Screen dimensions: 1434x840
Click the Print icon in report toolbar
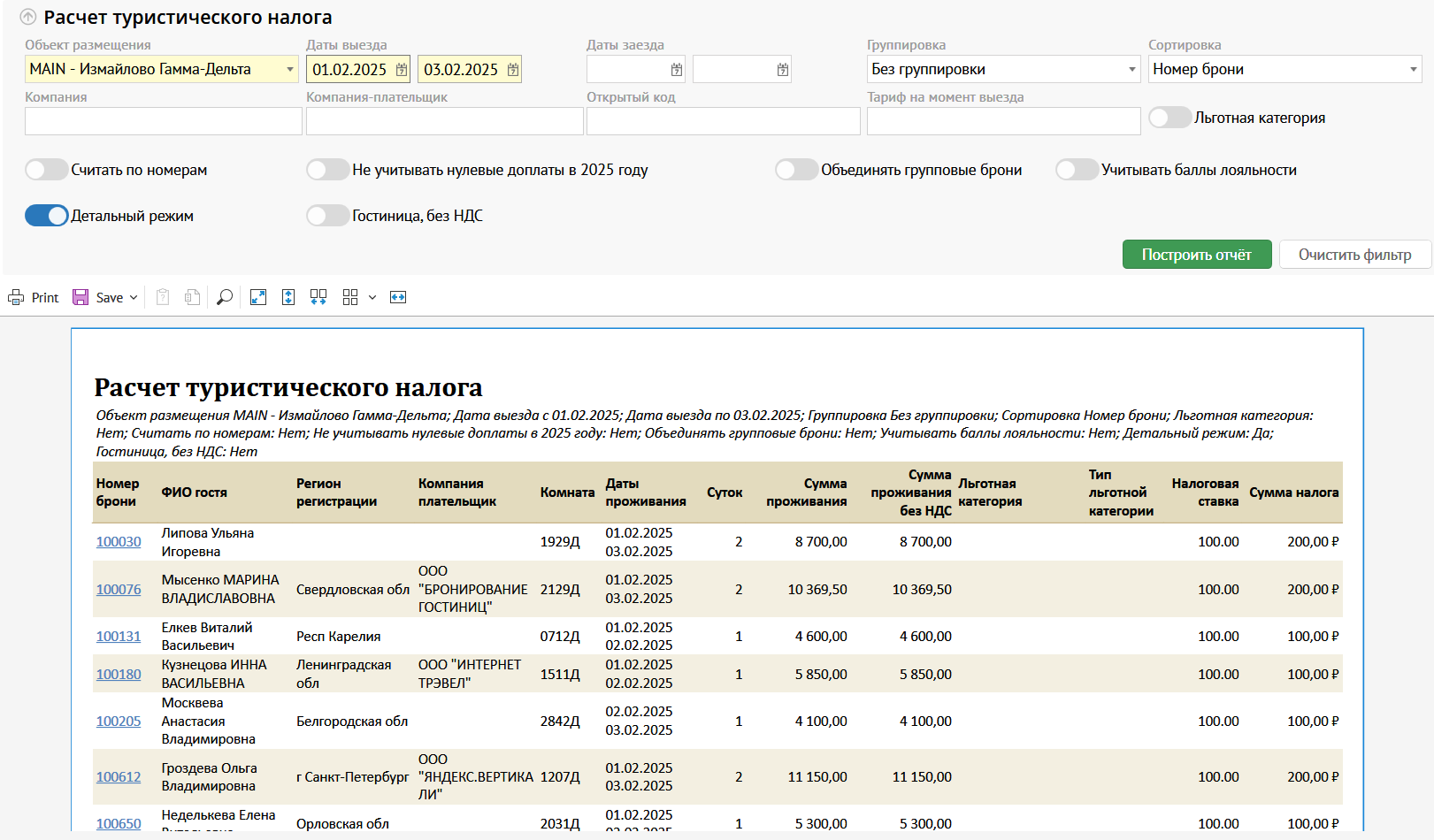click(17, 298)
